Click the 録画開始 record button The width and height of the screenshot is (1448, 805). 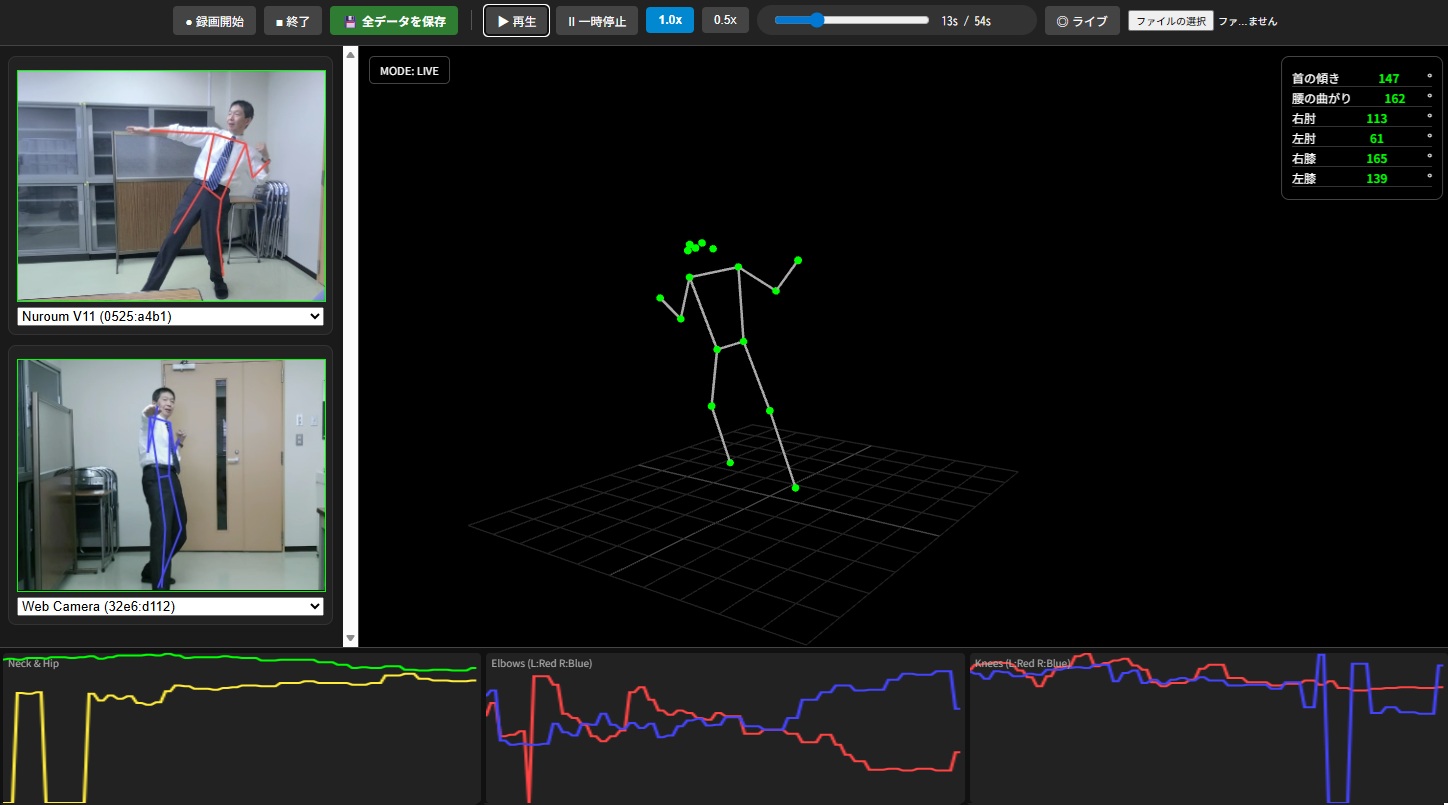tap(215, 21)
